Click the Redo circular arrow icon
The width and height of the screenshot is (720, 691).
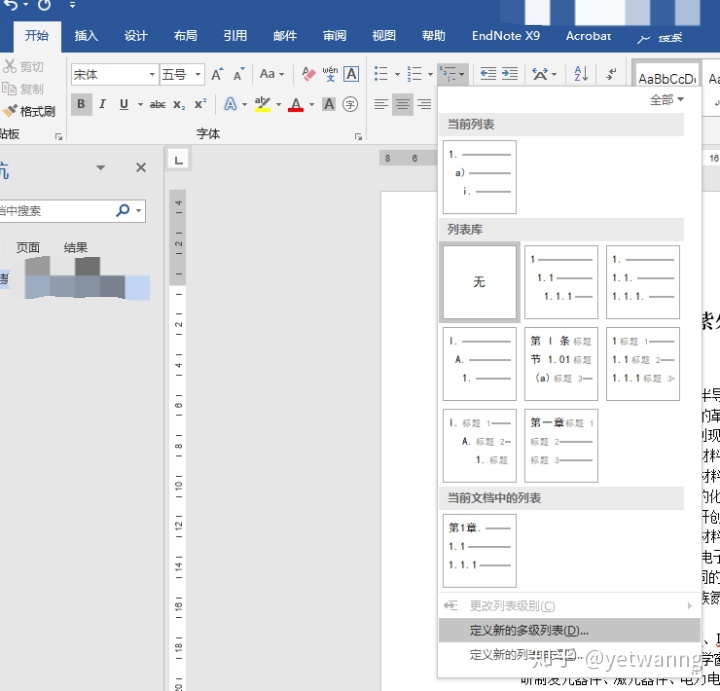point(45,5)
